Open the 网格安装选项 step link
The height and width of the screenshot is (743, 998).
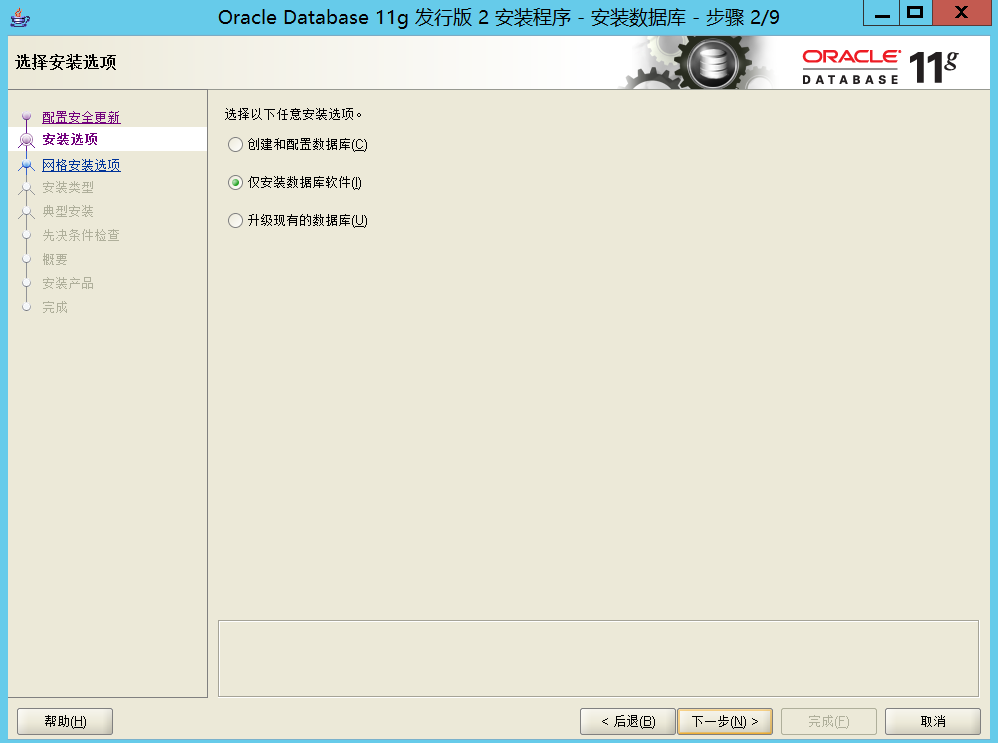tap(81, 165)
